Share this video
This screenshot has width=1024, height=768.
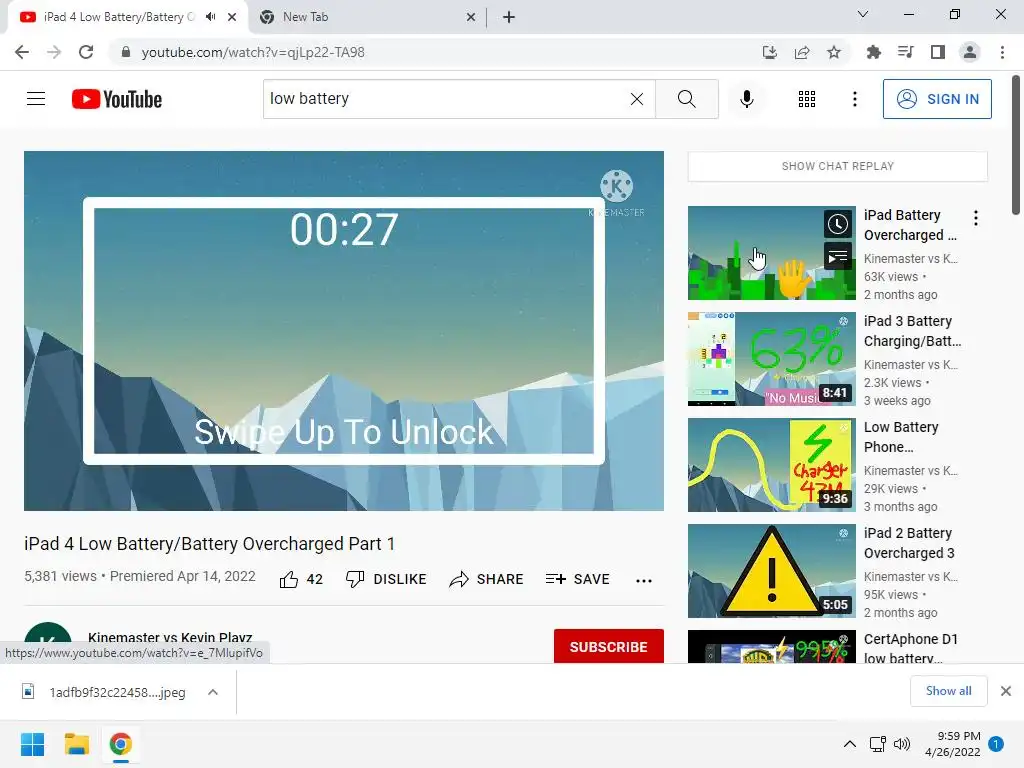pyautogui.click(x=487, y=579)
